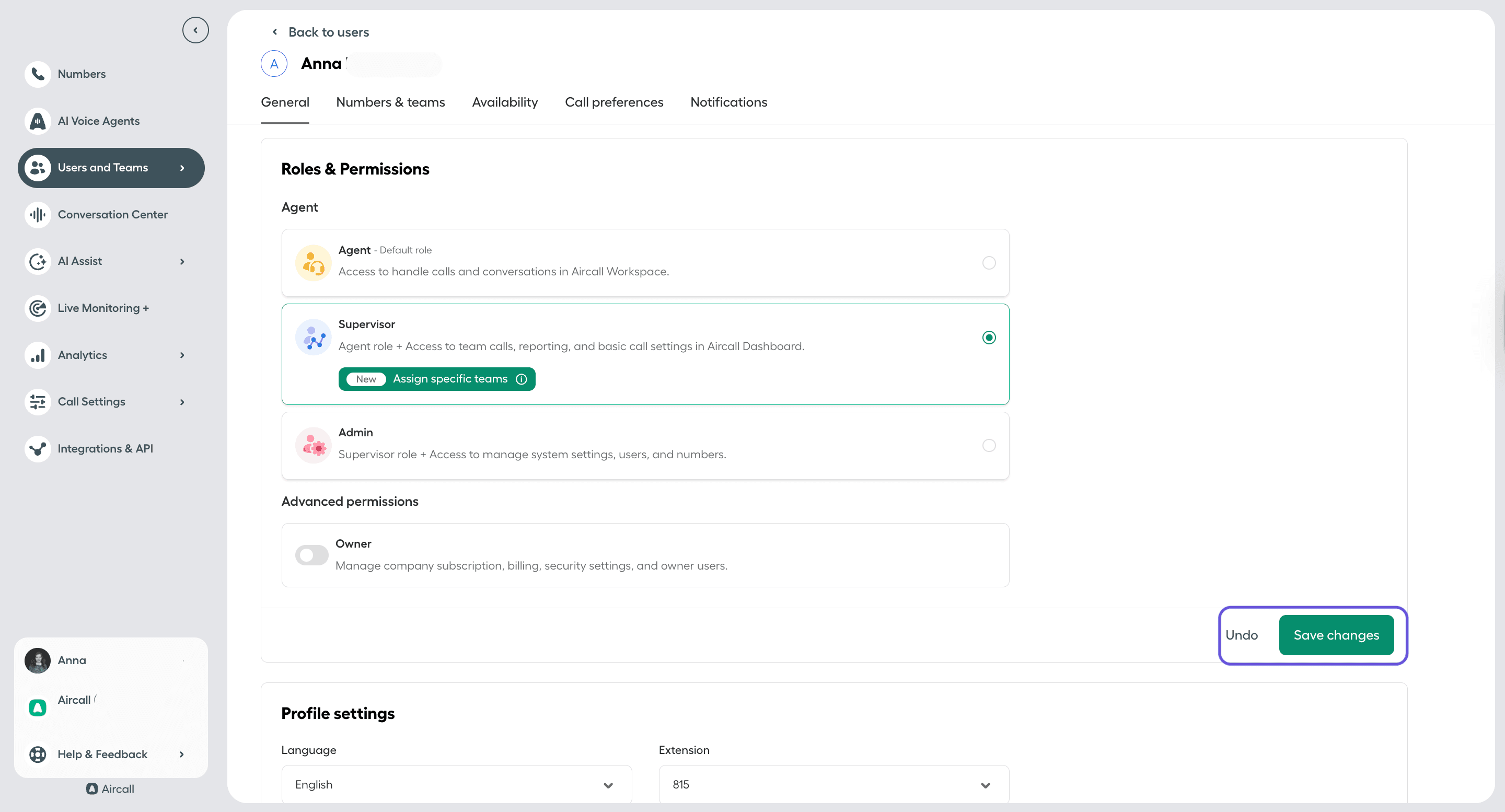
Task: Open the Language dropdown showing English
Action: 456,784
